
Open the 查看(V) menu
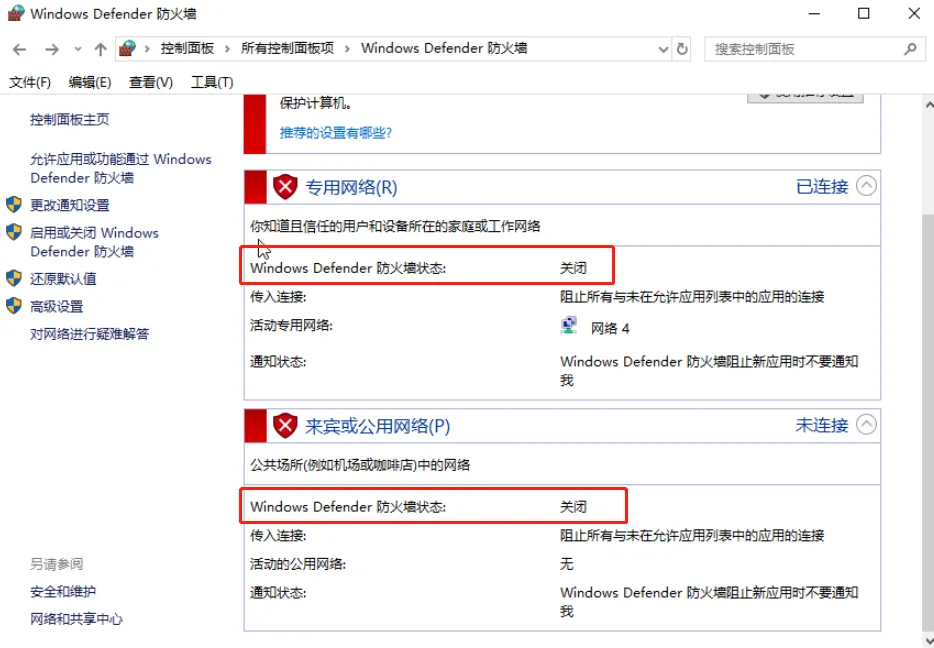click(x=151, y=82)
